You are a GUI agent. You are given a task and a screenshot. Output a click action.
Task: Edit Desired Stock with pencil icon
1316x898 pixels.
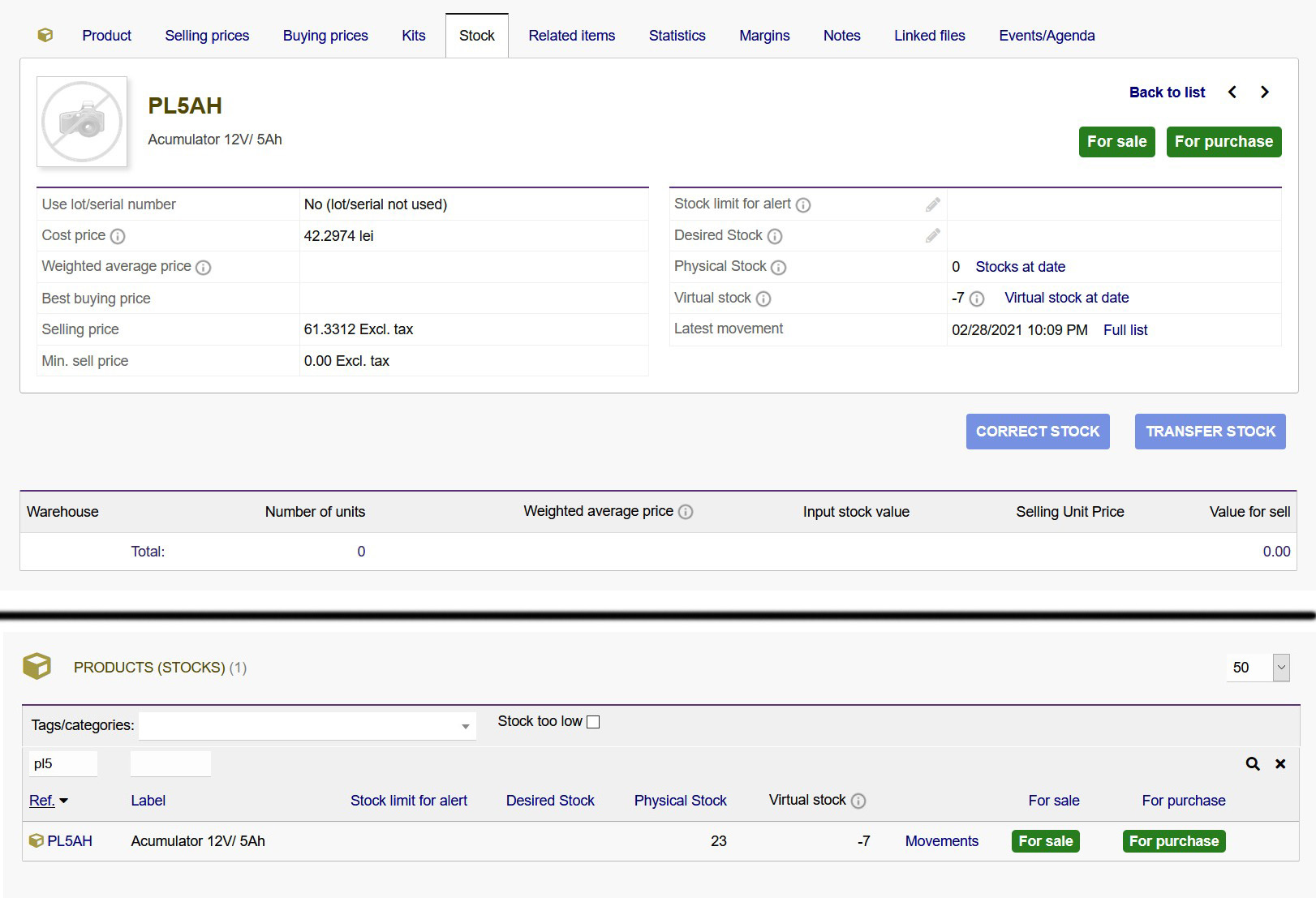pyautogui.click(x=933, y=235)
